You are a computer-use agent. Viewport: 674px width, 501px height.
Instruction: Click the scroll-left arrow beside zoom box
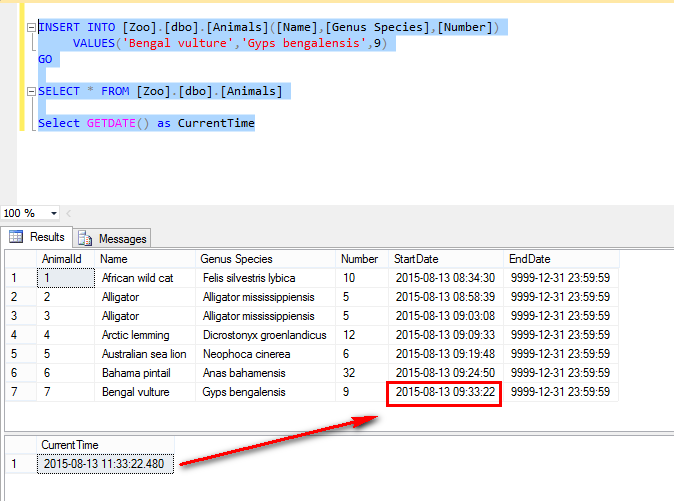(69, 213)
